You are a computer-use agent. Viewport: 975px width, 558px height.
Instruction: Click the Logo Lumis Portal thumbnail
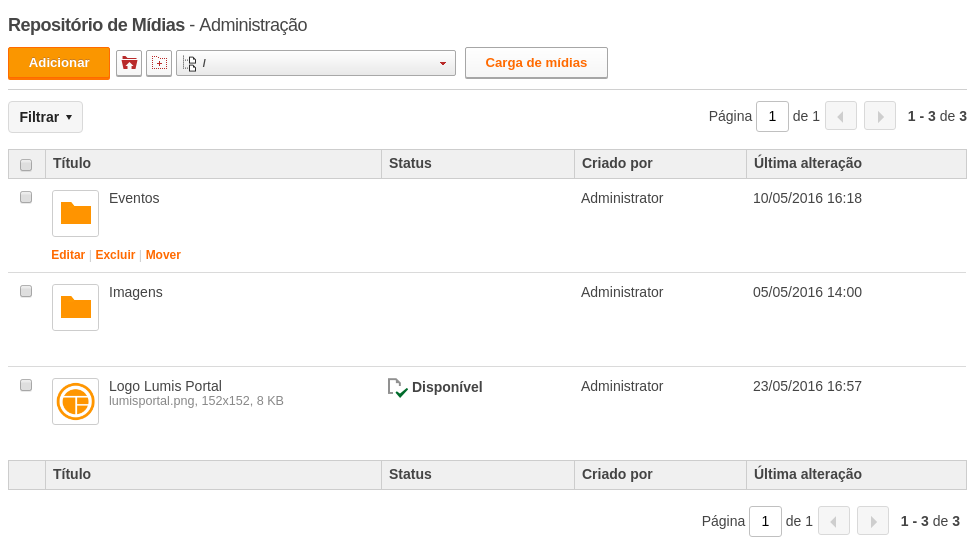(x=75, y=401)
